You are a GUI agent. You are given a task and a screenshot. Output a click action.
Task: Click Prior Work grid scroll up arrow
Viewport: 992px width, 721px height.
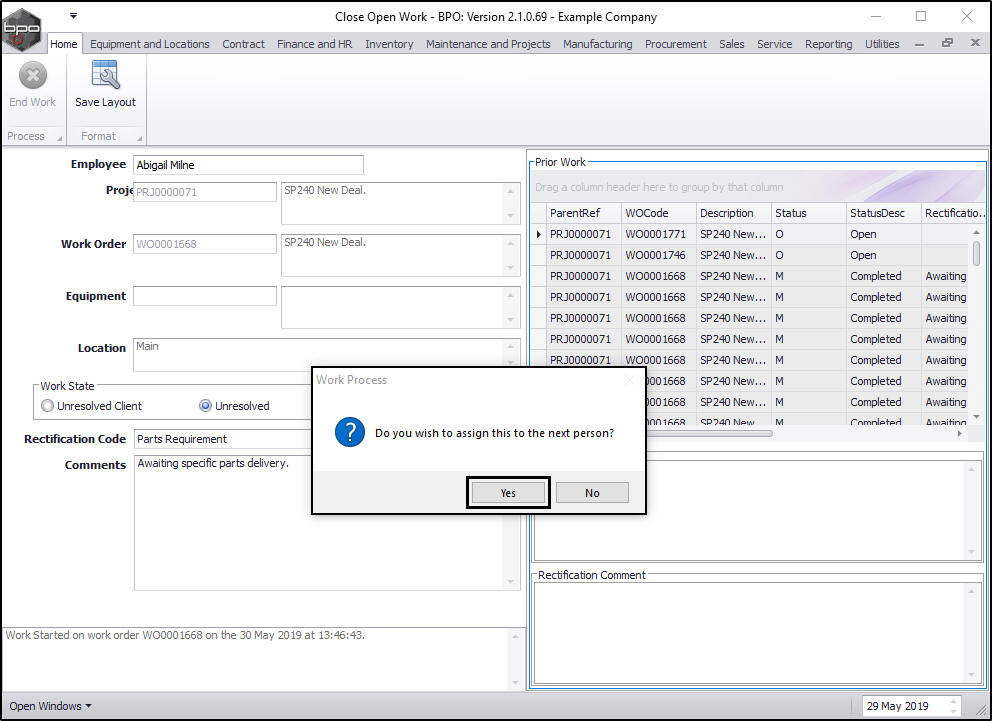click(976, 232)
